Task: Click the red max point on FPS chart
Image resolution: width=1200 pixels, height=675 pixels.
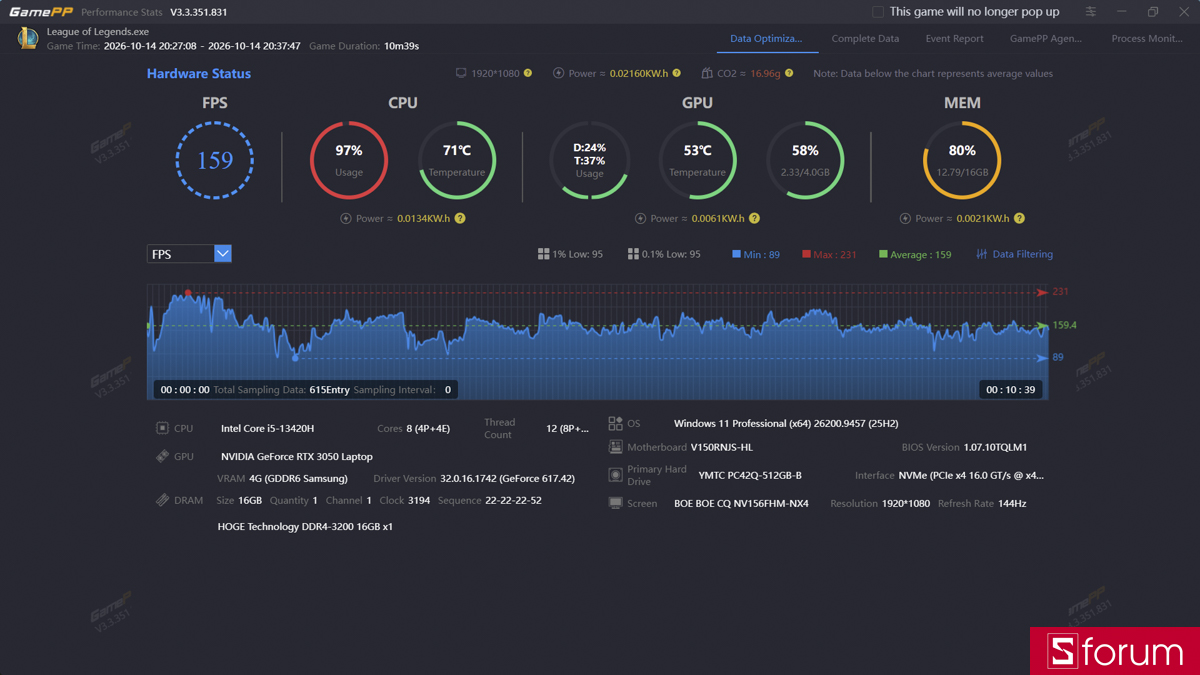Action: pyautogui.click(x=188, y=293)
